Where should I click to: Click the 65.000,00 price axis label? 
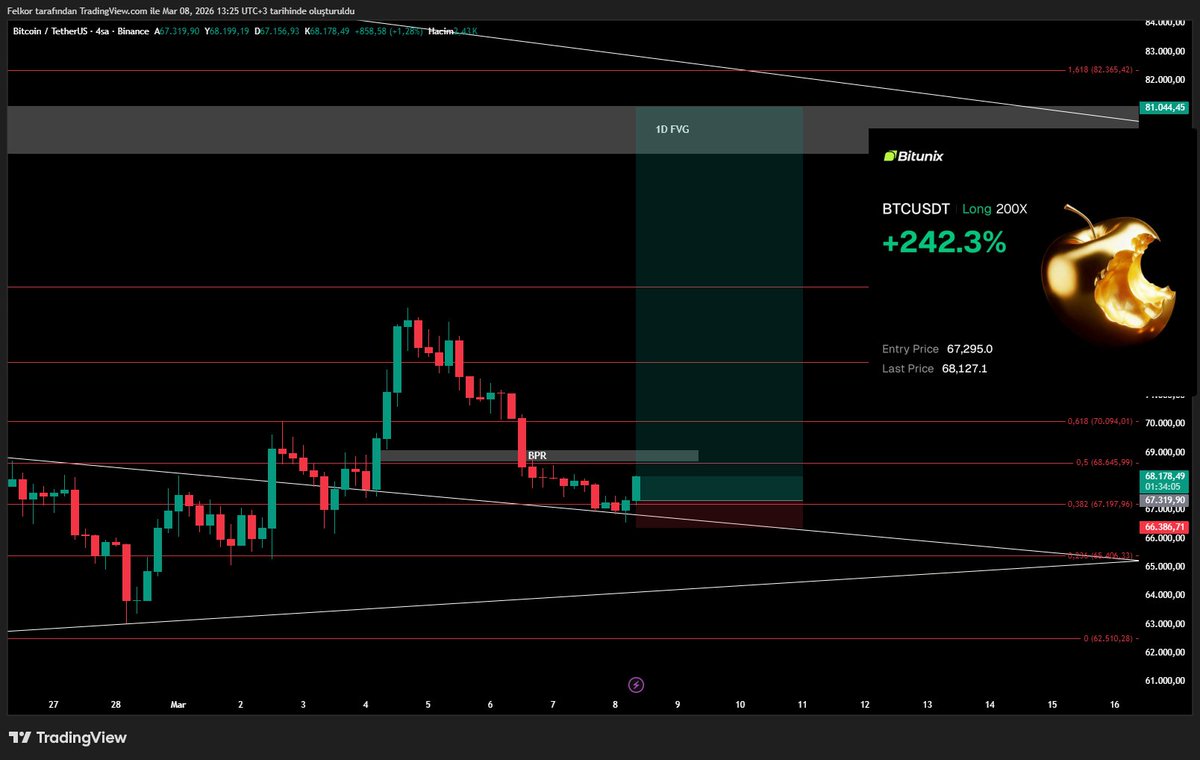[x=1165, y=567]
